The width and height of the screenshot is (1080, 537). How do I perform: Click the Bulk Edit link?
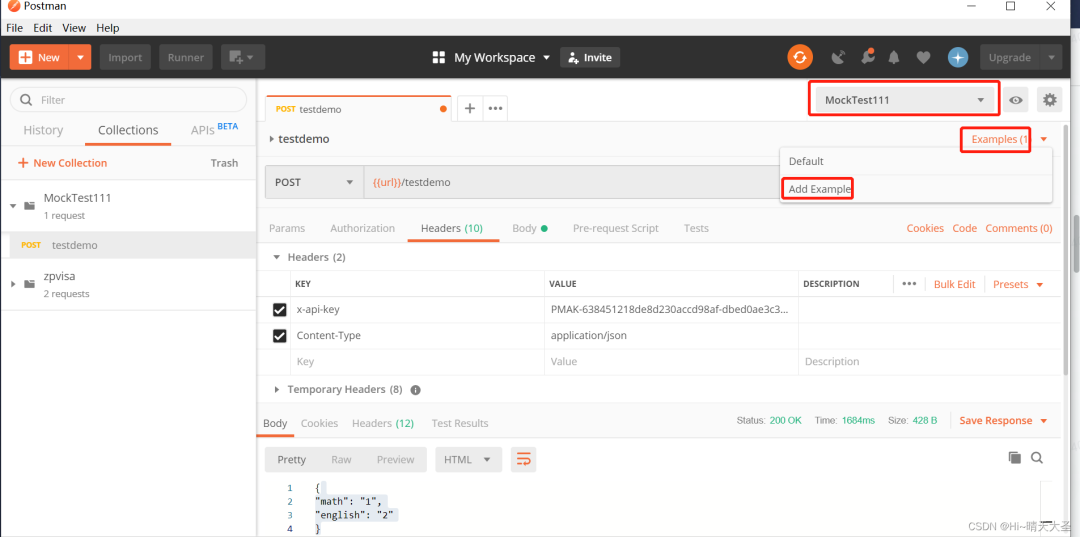(x=955, y=284)
